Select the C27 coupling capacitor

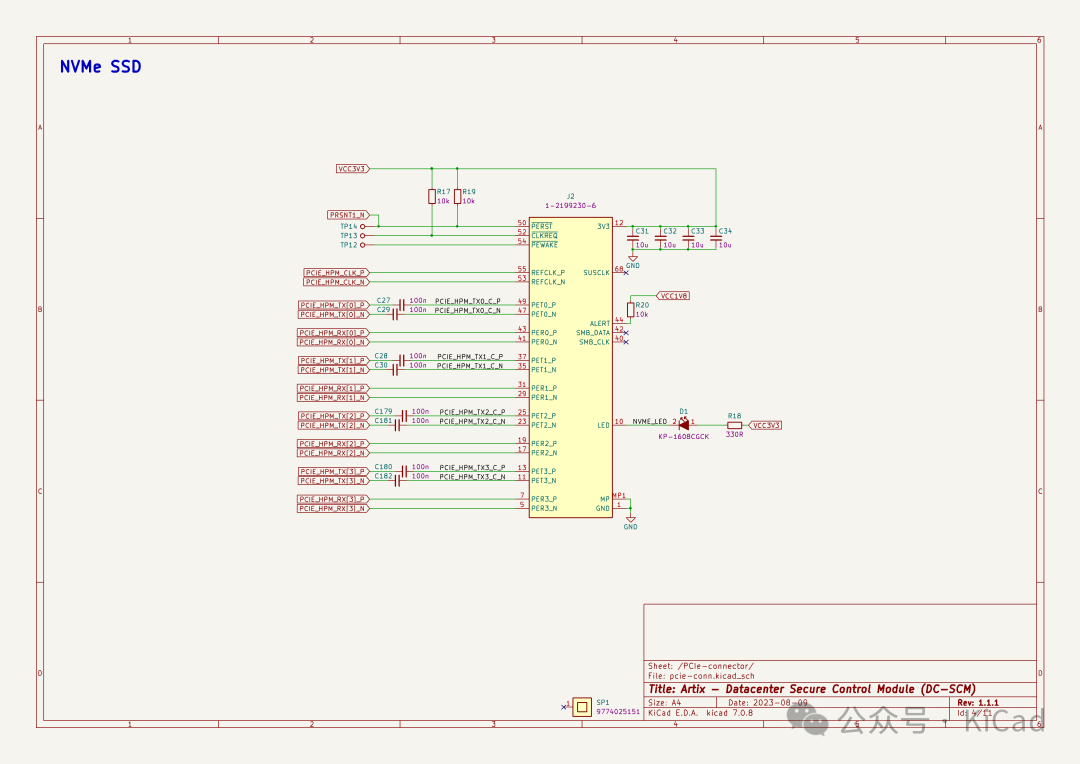(402, 304)
